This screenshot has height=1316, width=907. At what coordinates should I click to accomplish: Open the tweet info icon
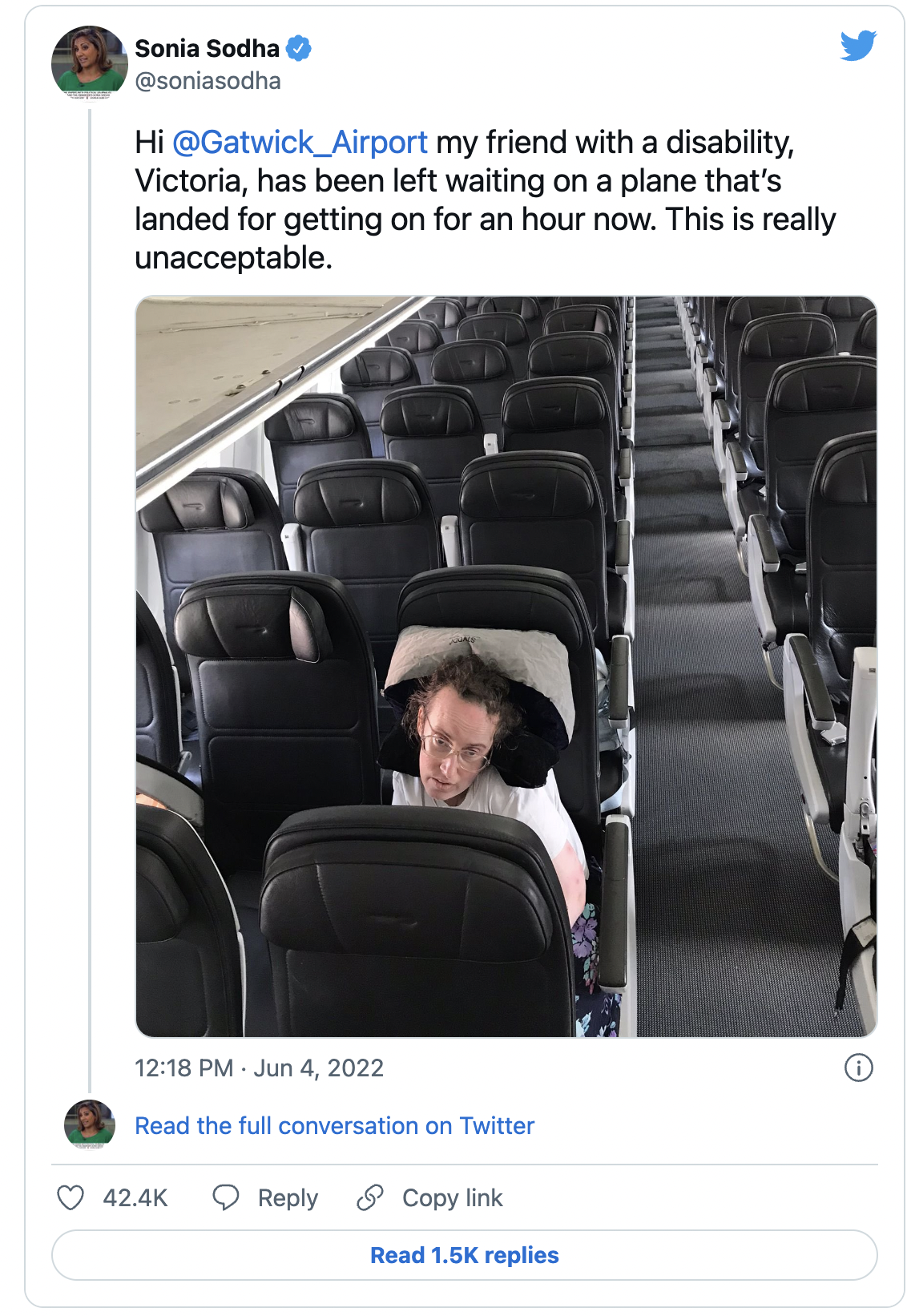pyautogui.click(x=858, y=1068)
